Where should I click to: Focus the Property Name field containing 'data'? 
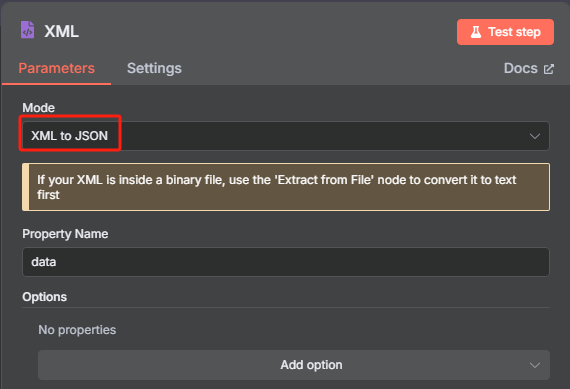pos(286,262)
